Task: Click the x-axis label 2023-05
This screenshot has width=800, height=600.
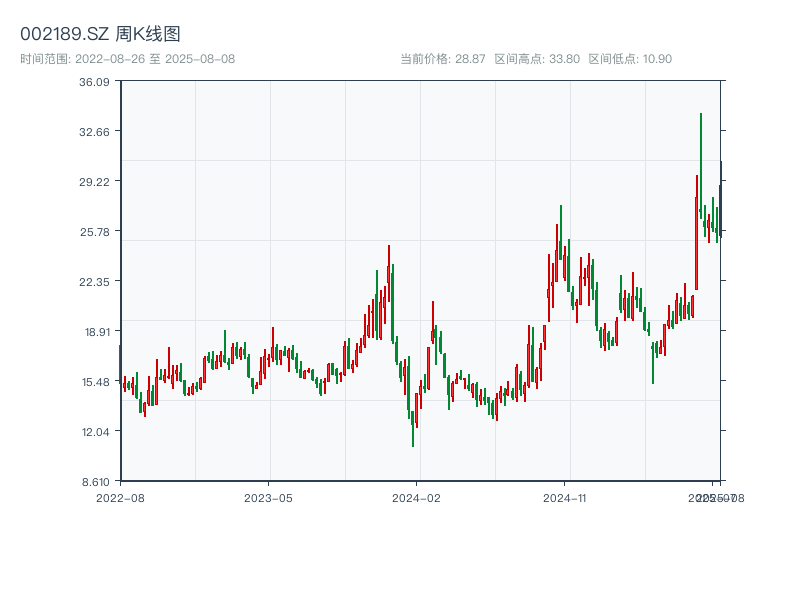Action: [x=268, y=498]
